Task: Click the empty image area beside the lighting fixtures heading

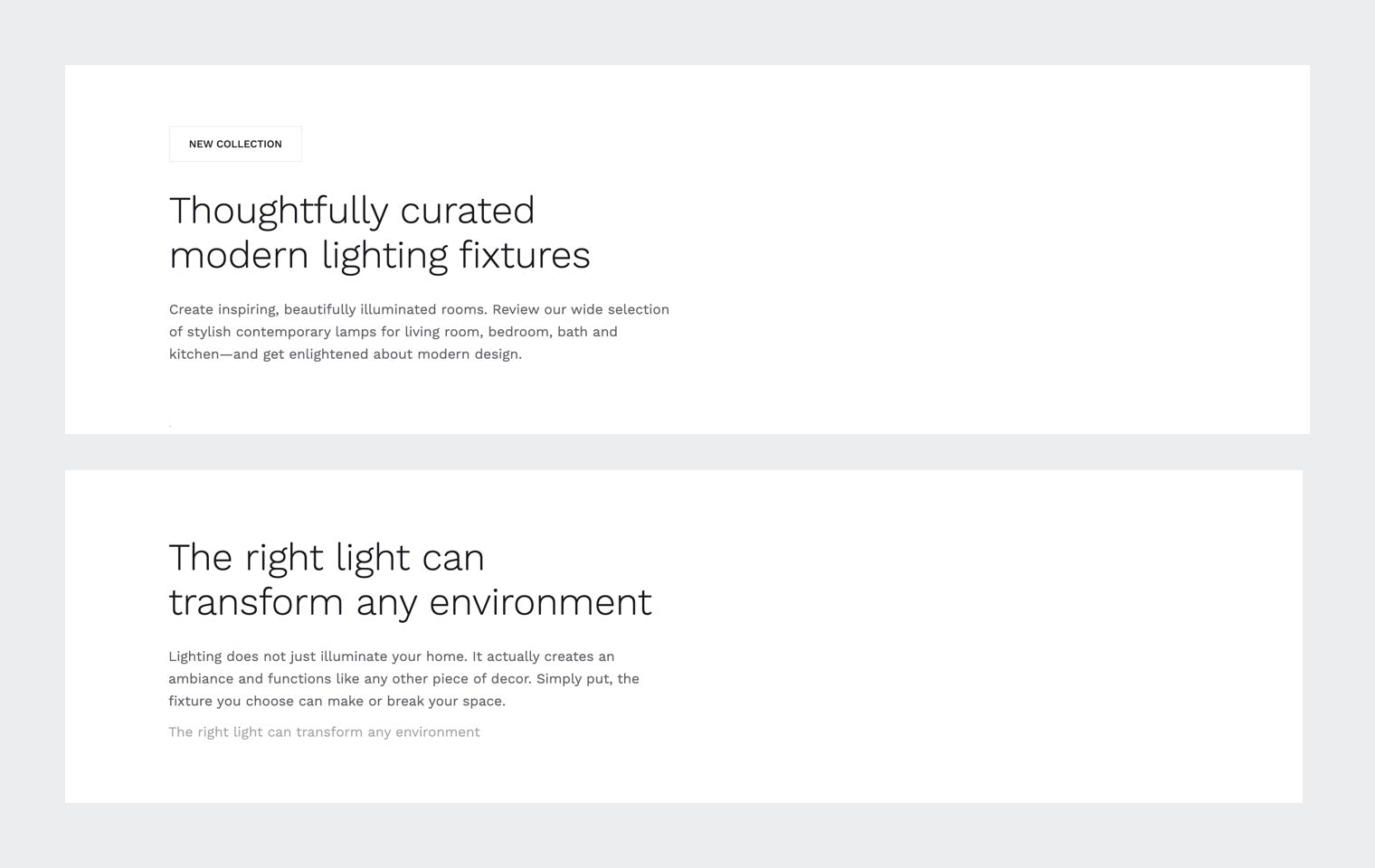Action: [x=995, y=249]
